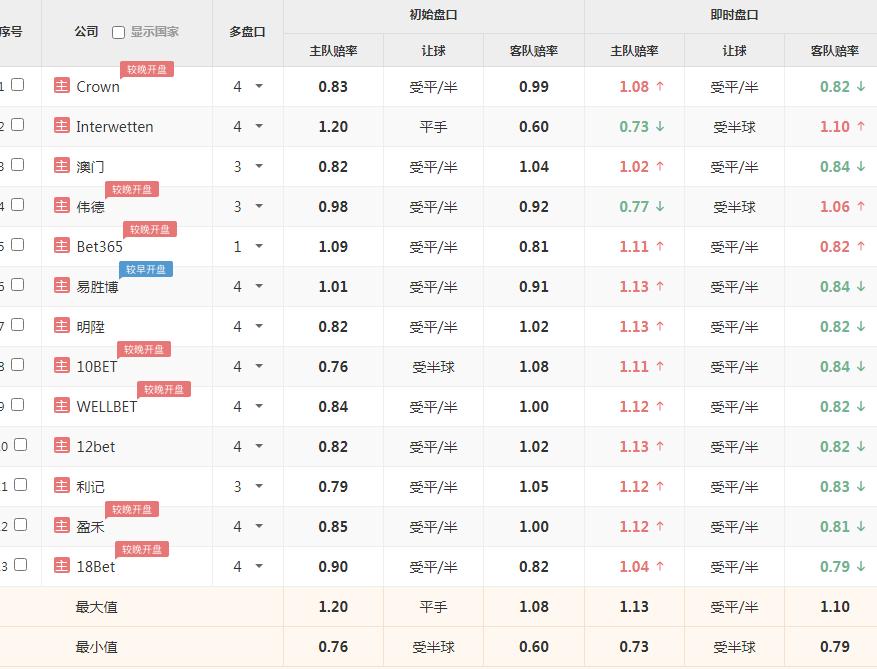Open the Bet365 company link

pyautogui.click(x=99, y=247)
